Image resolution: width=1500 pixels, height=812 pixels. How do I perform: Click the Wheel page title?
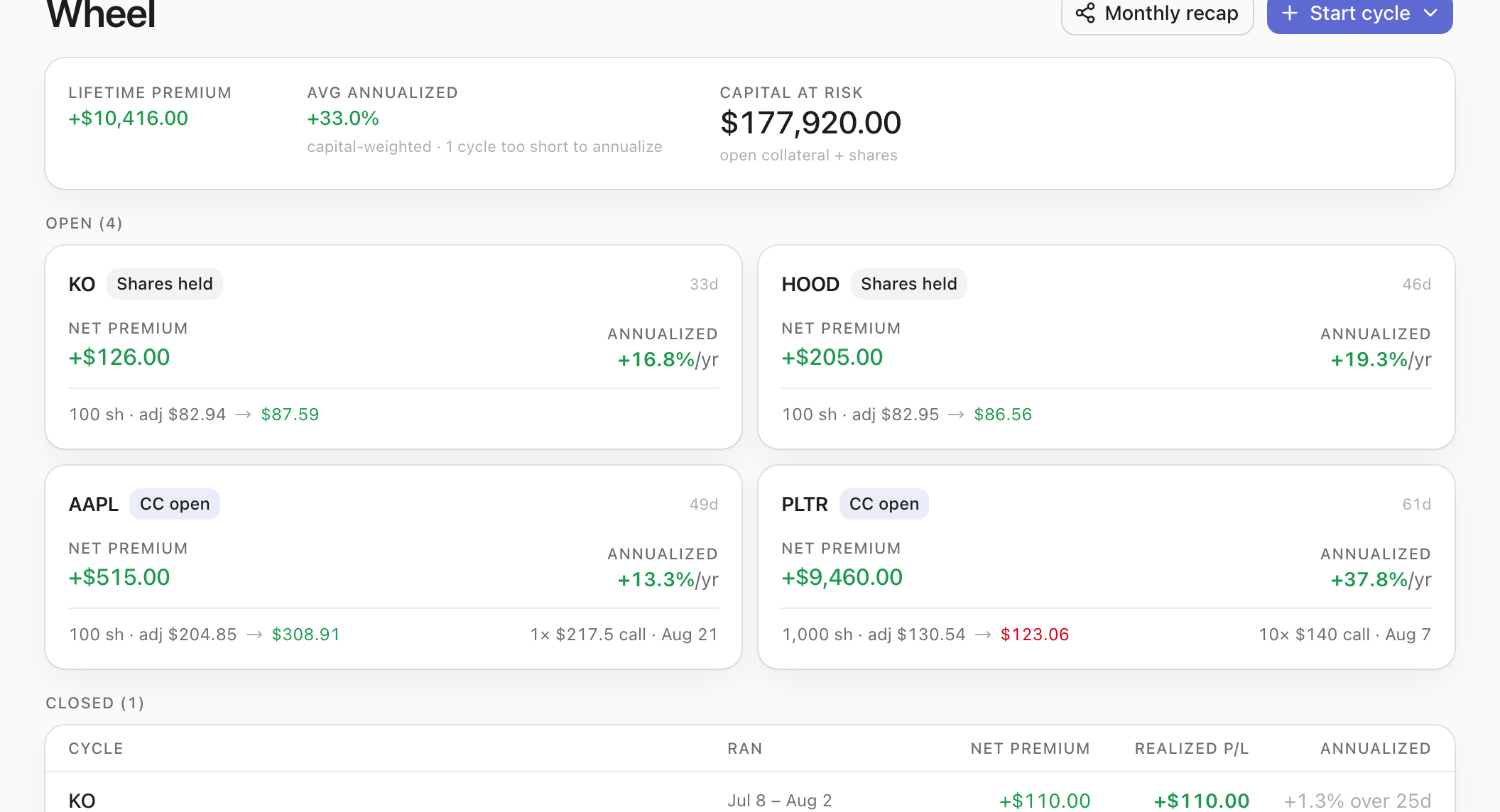[100, 14]
